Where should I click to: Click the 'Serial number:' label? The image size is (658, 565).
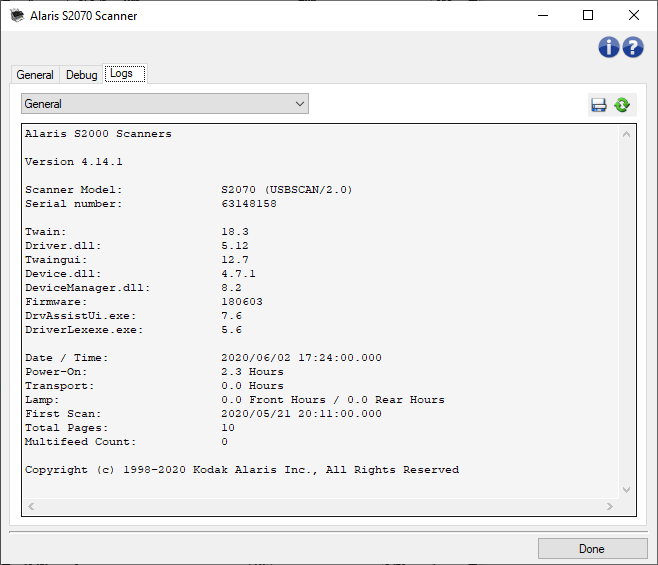pyautogui.click(x=73, y=204)
